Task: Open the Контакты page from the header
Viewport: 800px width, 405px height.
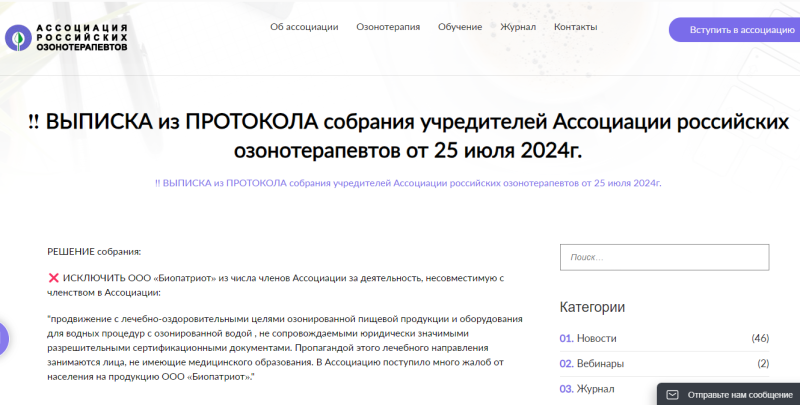Action: (x=575, y=27)
